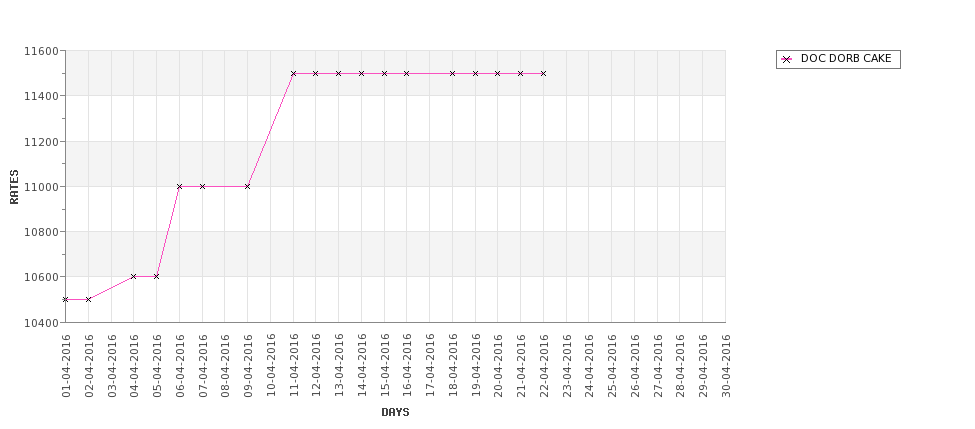The width and height of the screenshot is (975, 429).
Task: Select the 16-04-2016 data point
Action: (407, 73)
